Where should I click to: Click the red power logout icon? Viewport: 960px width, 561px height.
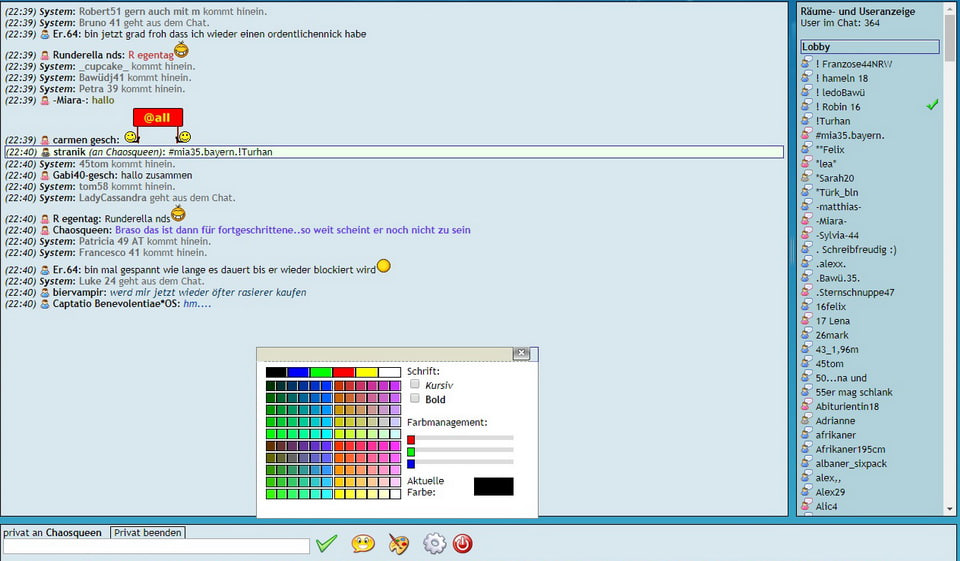pyautogui.click(x=462, y=544)
